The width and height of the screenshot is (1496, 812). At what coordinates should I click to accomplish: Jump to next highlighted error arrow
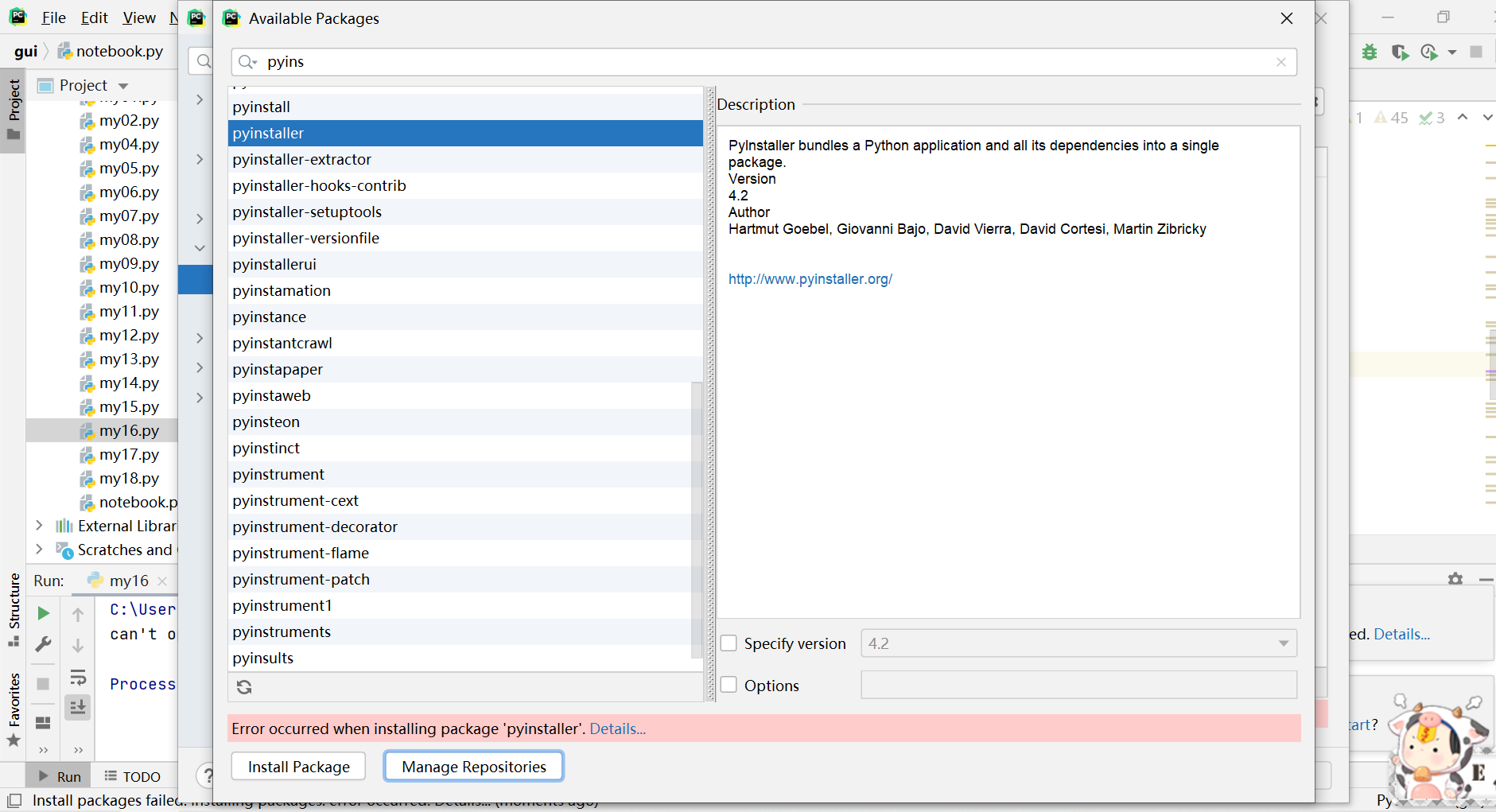pyautogui.click(x=1487, y=118)
